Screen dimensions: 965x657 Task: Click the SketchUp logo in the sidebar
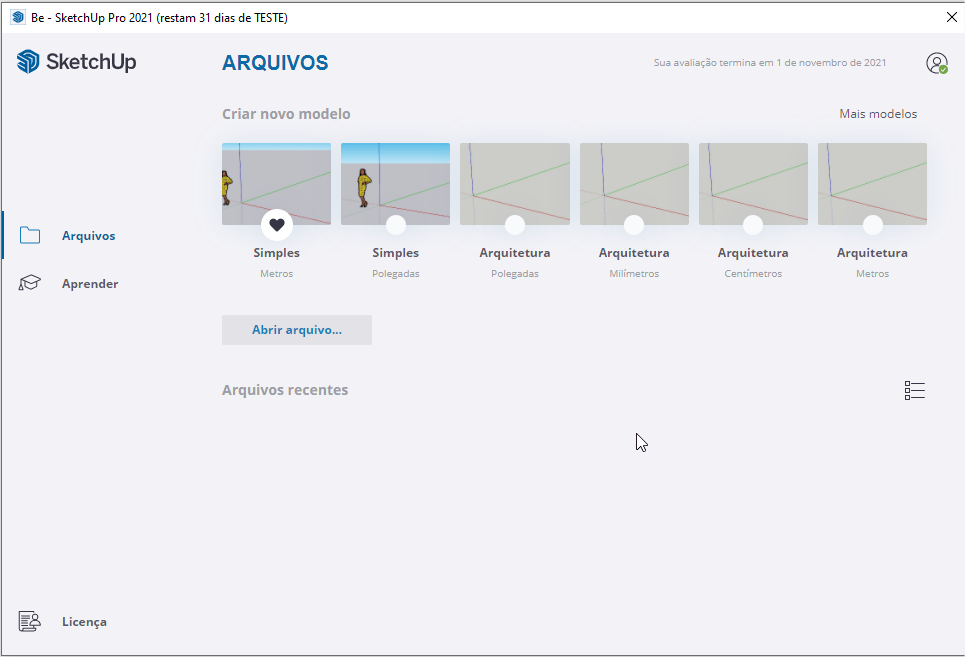[x=76, y=62]
